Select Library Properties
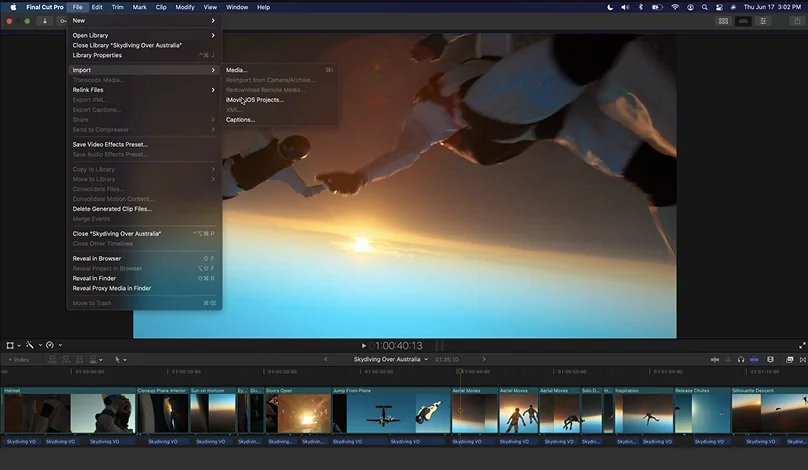Screen dimensions: 808x470 (x=144, y=55)
